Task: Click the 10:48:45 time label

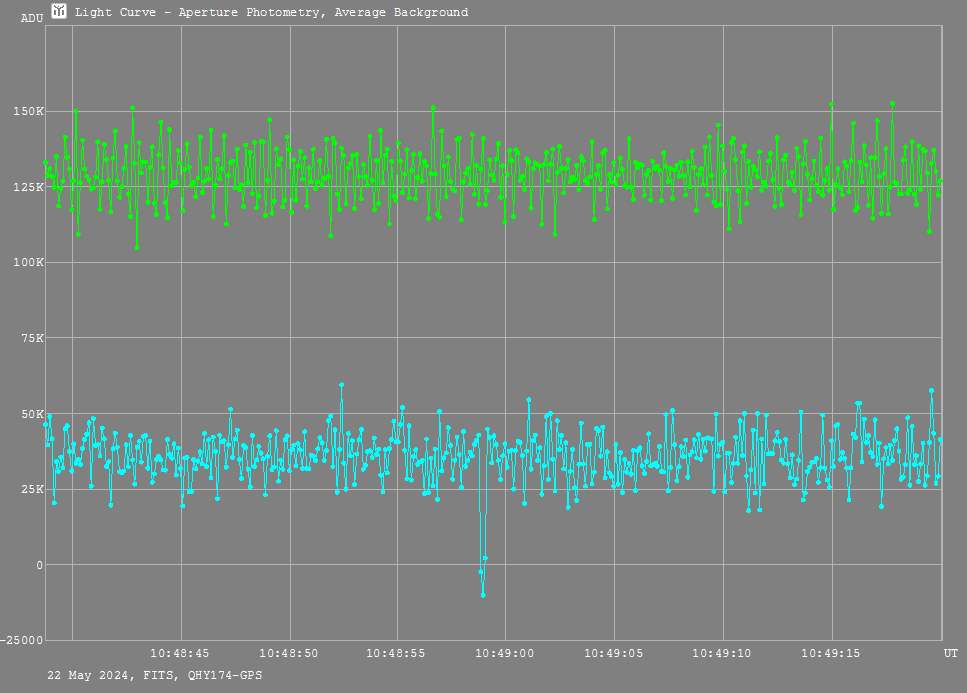Action: tap(179, 654)
